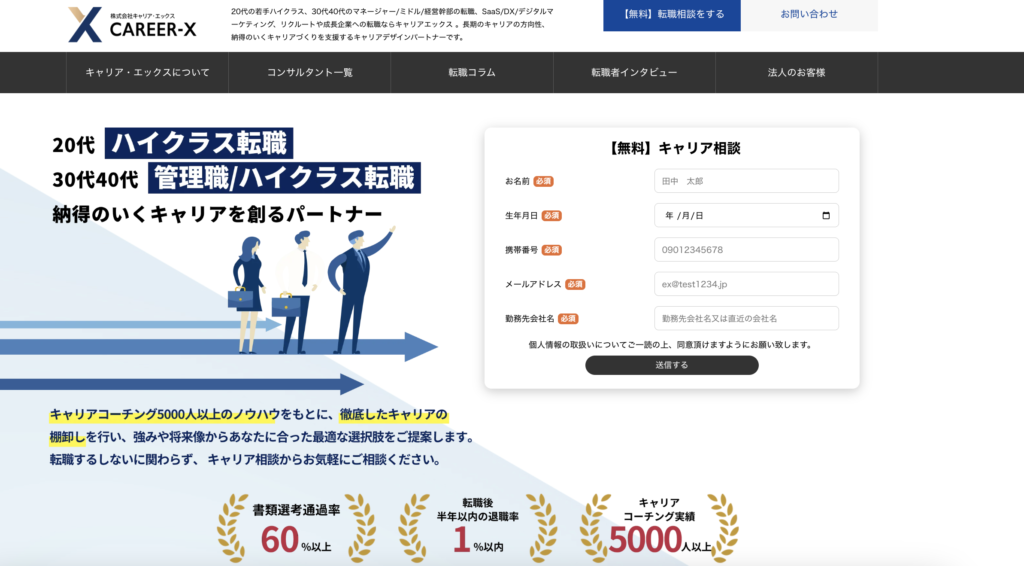Screen dimensions: 1024x566
Task: Select the 転職コラム navigation item
Action: 471,73
